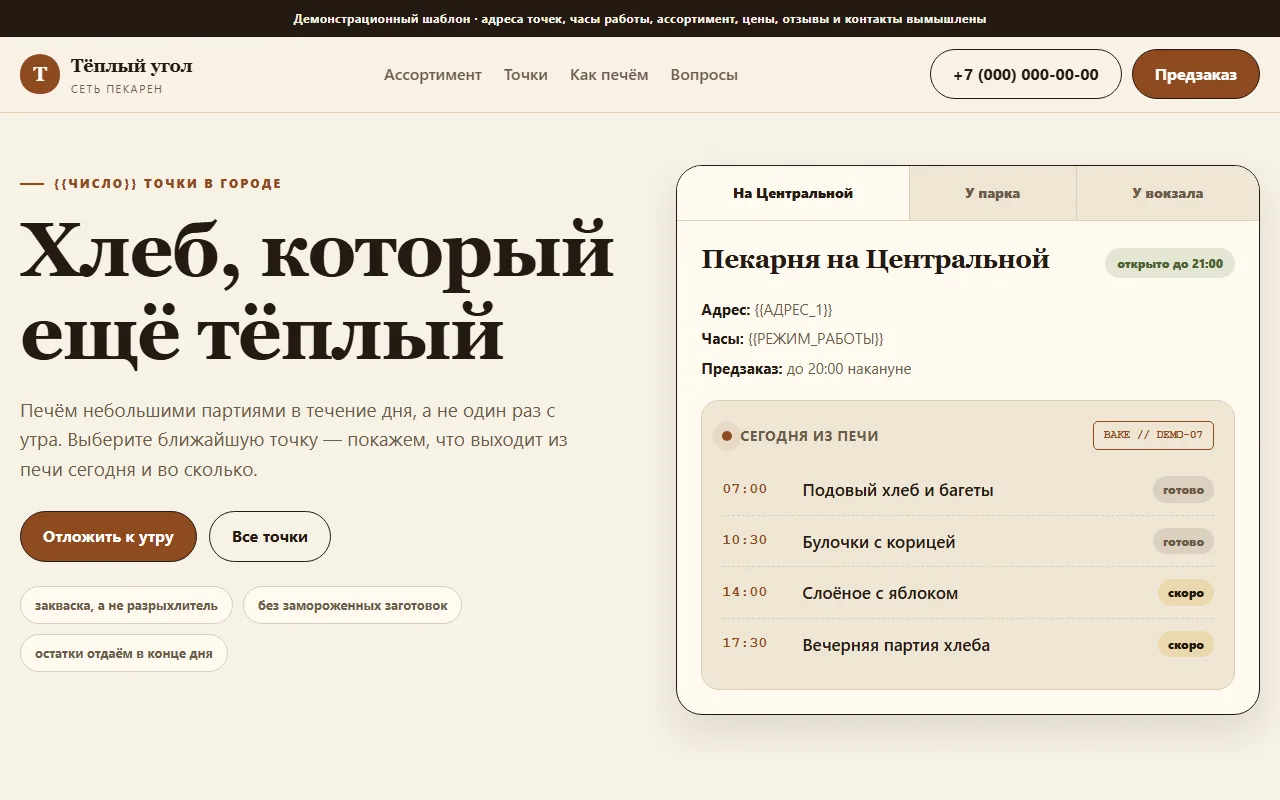Click the «{{ЧИСЛО}} точки в городе» eyebrow text
The height and width of the screenshot is (800, 1280).
[x=168, y=184]
